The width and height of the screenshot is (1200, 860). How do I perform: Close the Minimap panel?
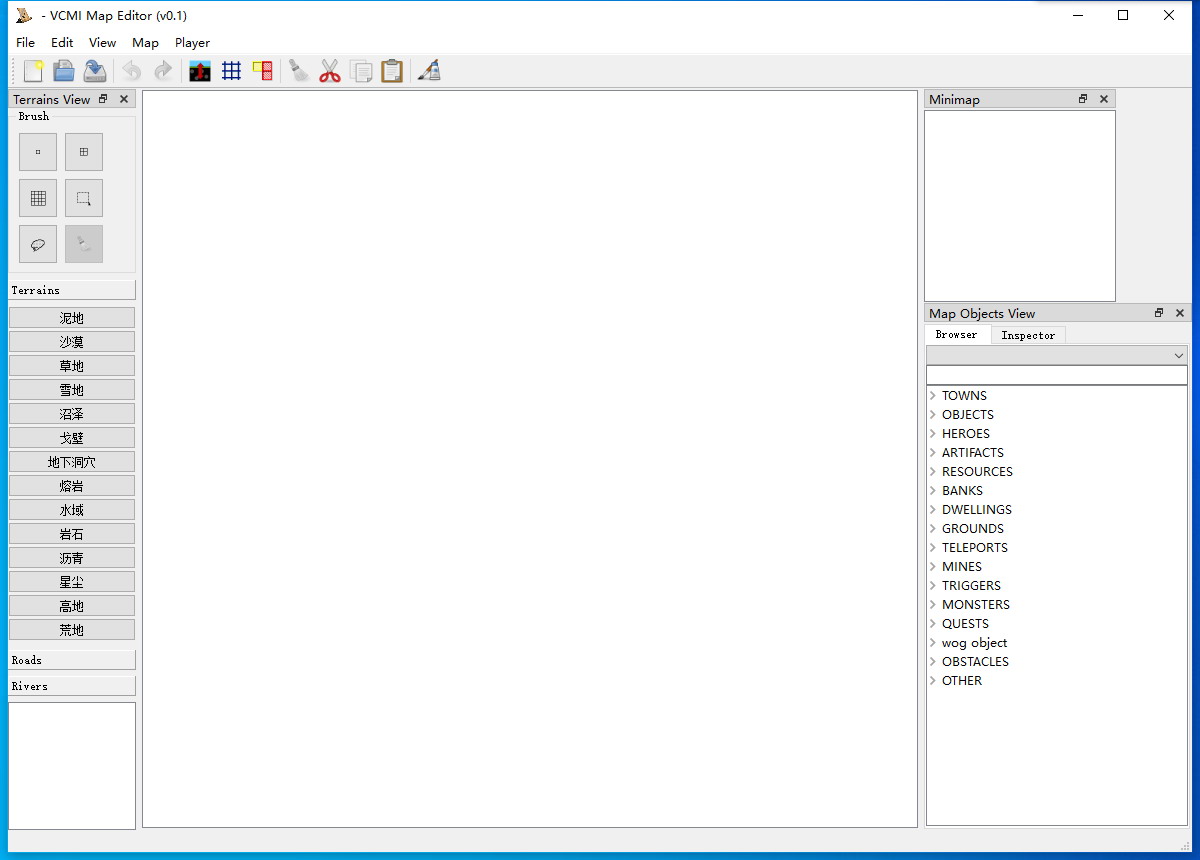(x=1104, y=99)
